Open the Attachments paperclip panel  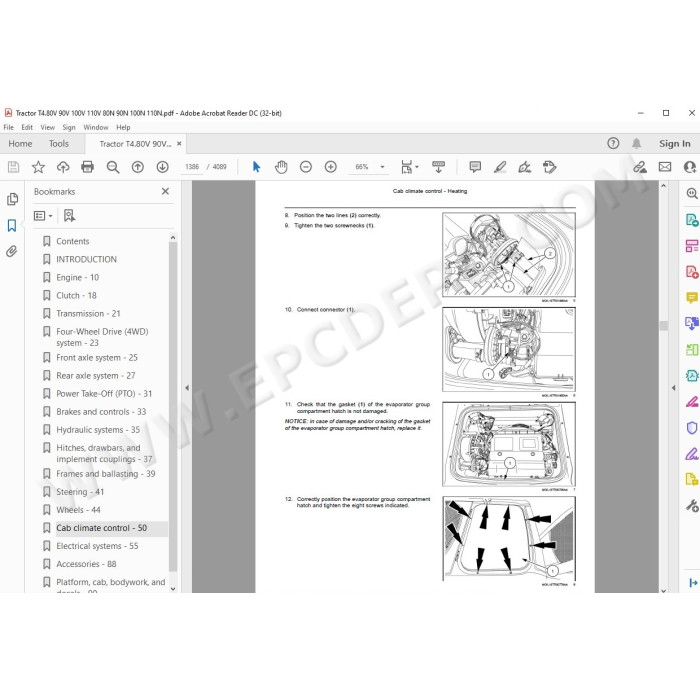tap(12, 251)
